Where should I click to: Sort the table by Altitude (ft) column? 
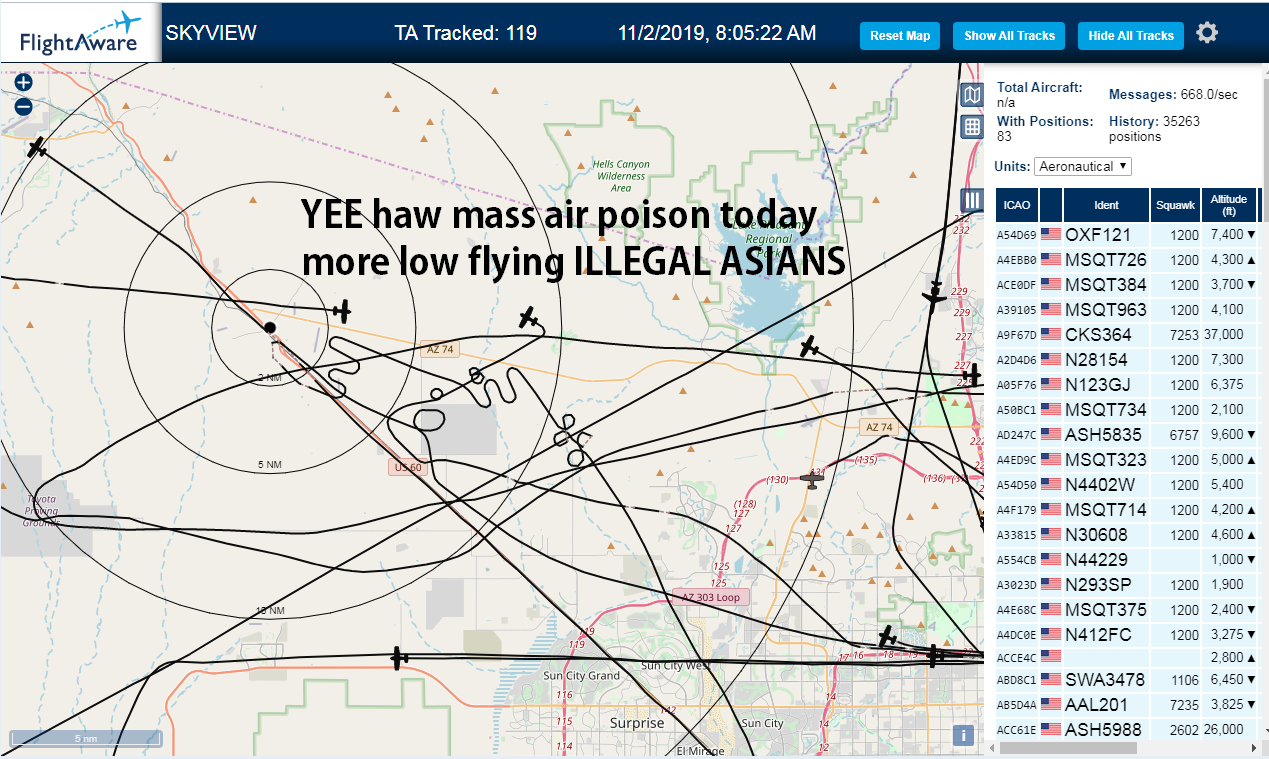1228,205
